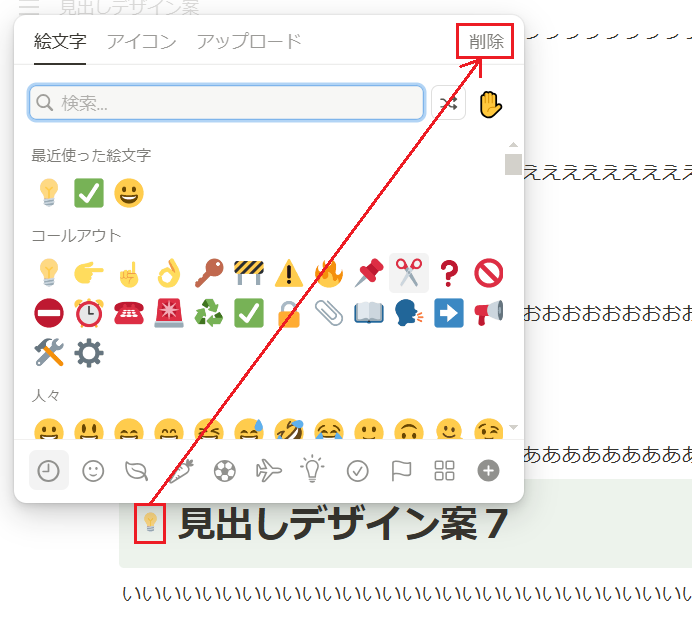
Task: Open the アップロード tab
Action: point(249,41)
